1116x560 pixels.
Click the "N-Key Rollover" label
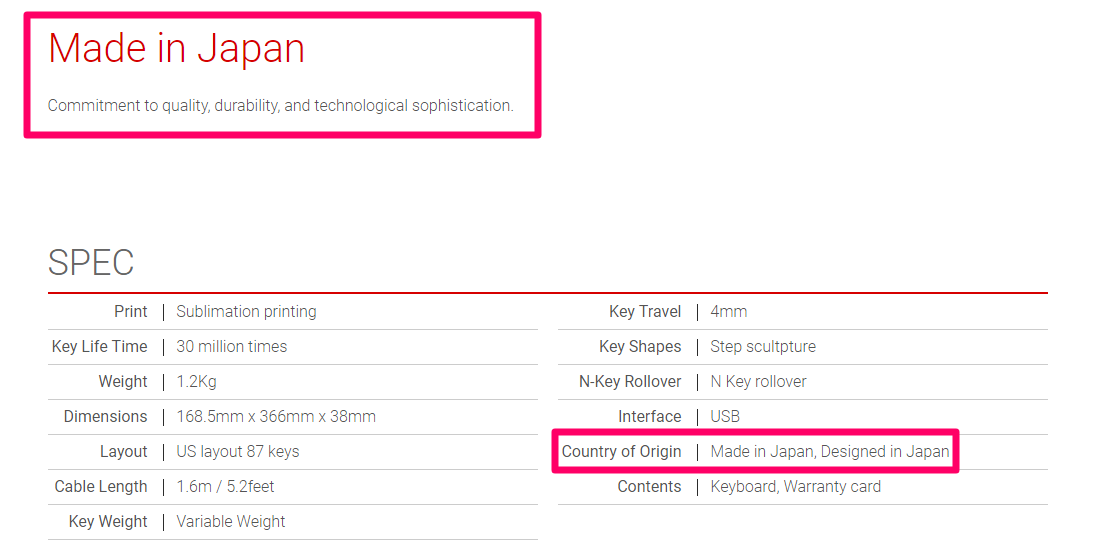coord(630,382)
